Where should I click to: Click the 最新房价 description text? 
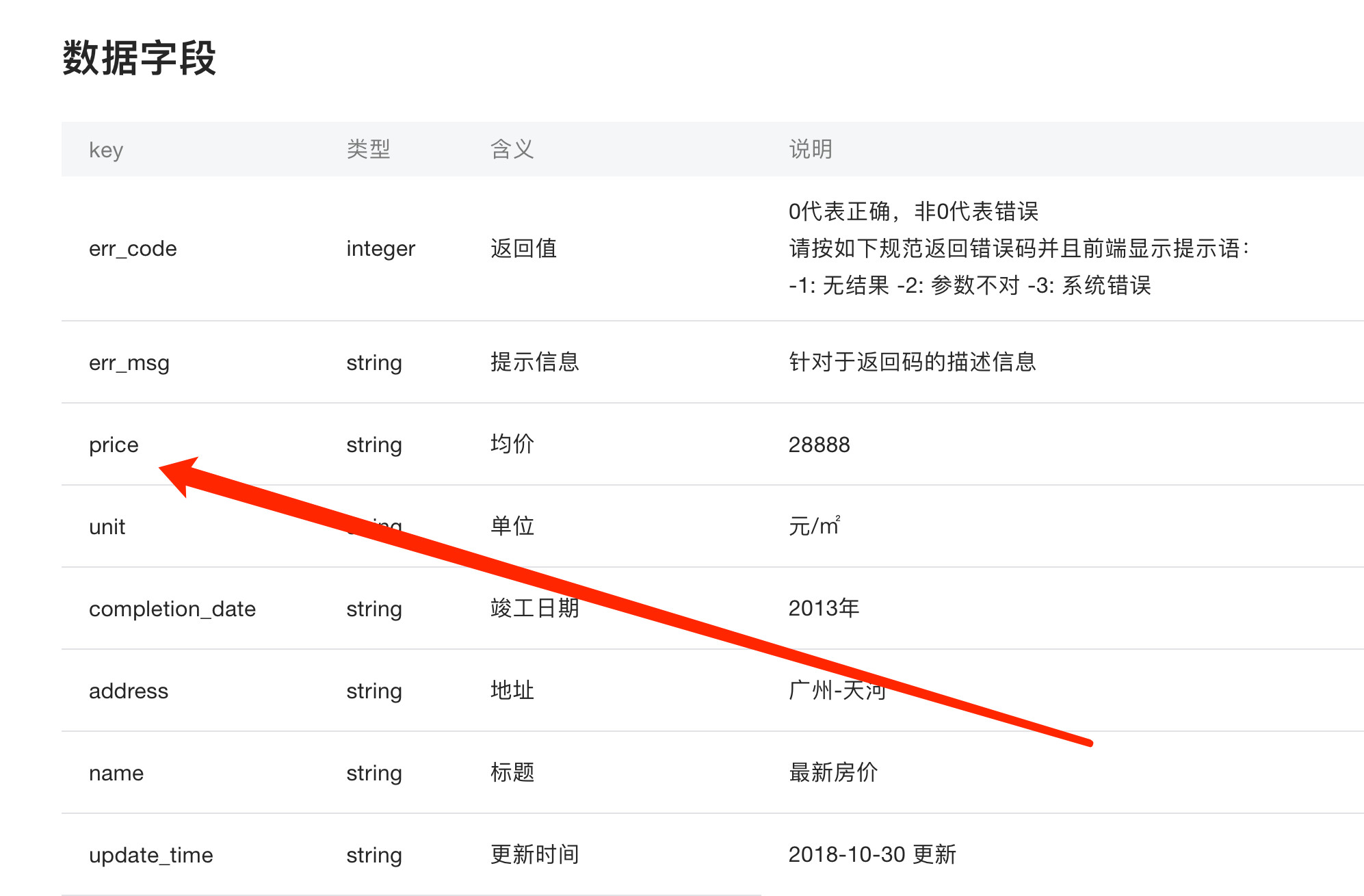[x=832, y=772]
